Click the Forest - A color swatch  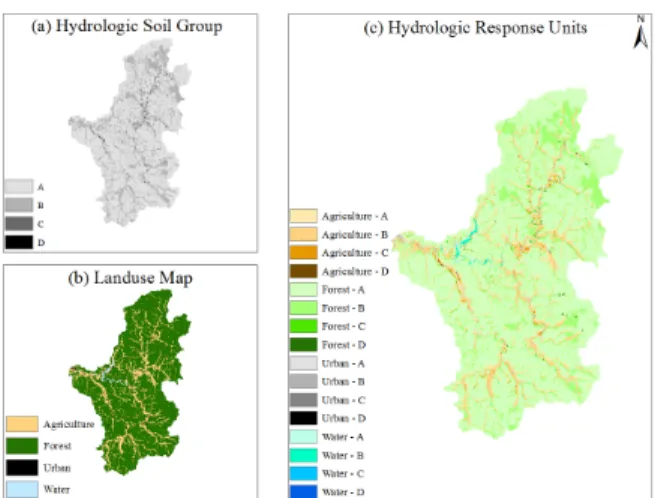tap(304, 290)
